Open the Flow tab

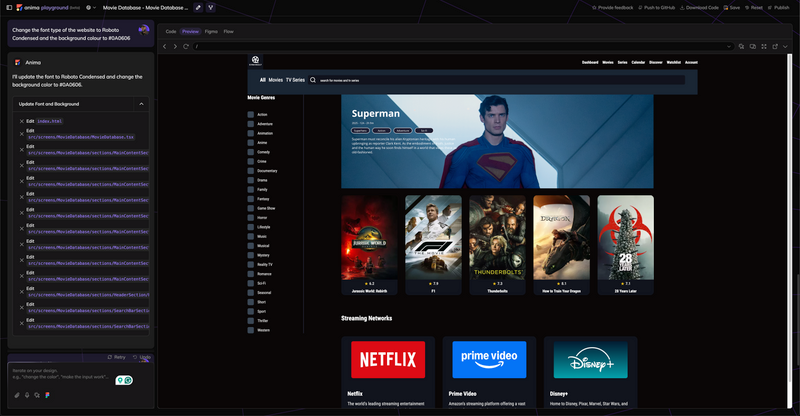[x=229, y=32]
